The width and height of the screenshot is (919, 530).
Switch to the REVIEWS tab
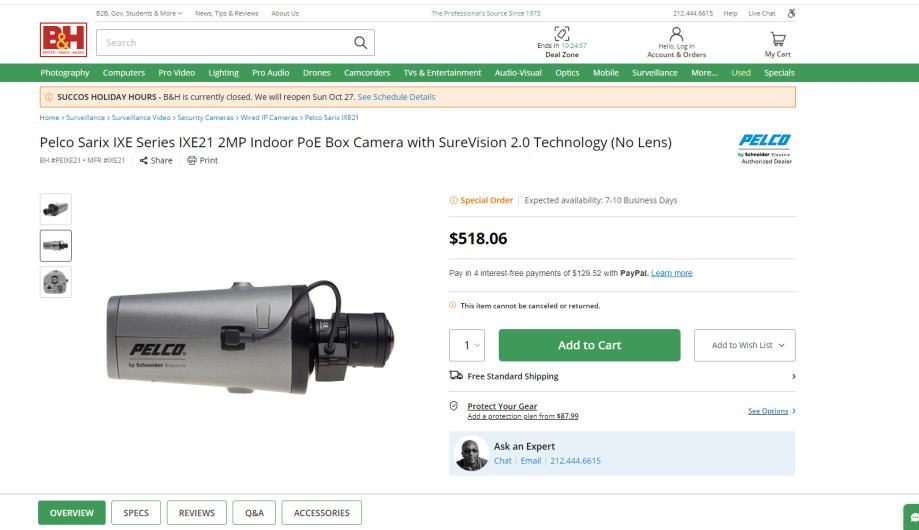[196, 513]
